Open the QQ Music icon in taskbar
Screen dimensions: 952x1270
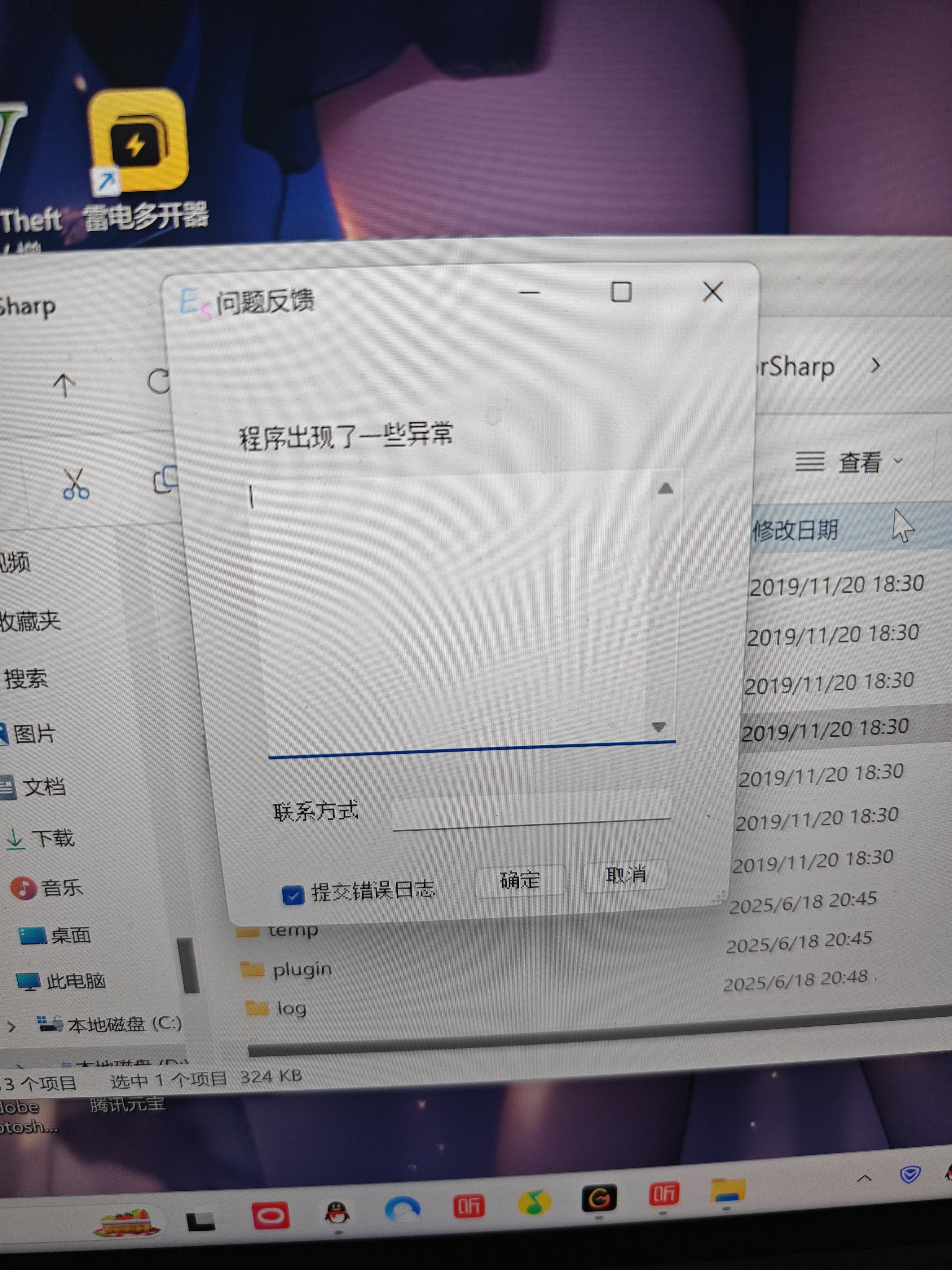534,1202
